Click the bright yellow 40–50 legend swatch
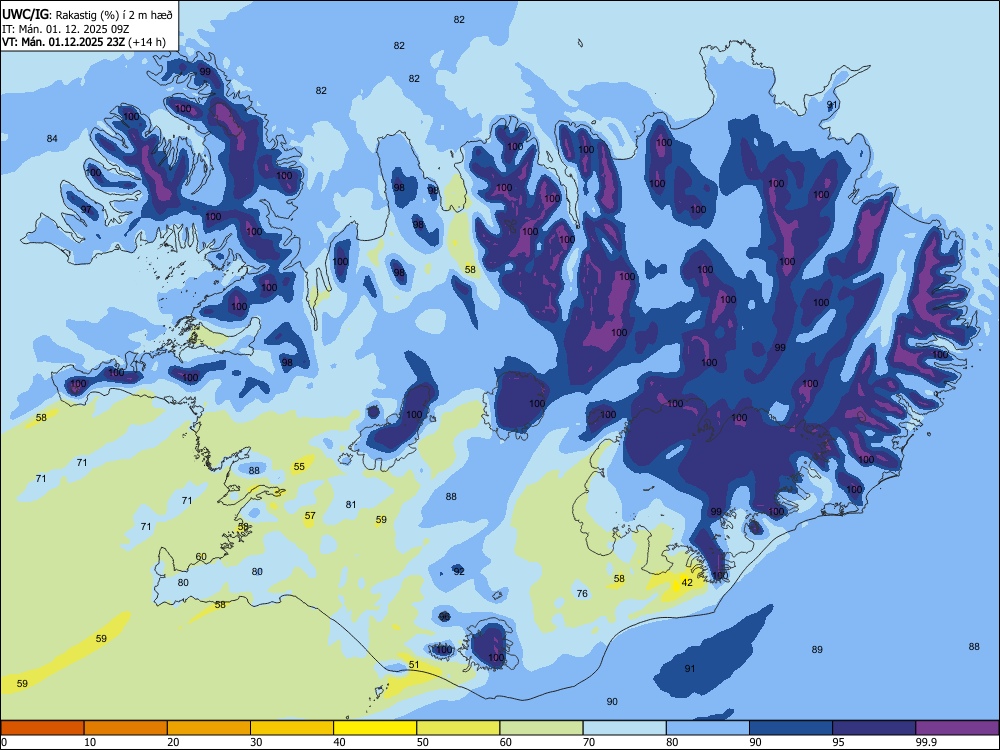1000x750 pixels. click(375, 728)
